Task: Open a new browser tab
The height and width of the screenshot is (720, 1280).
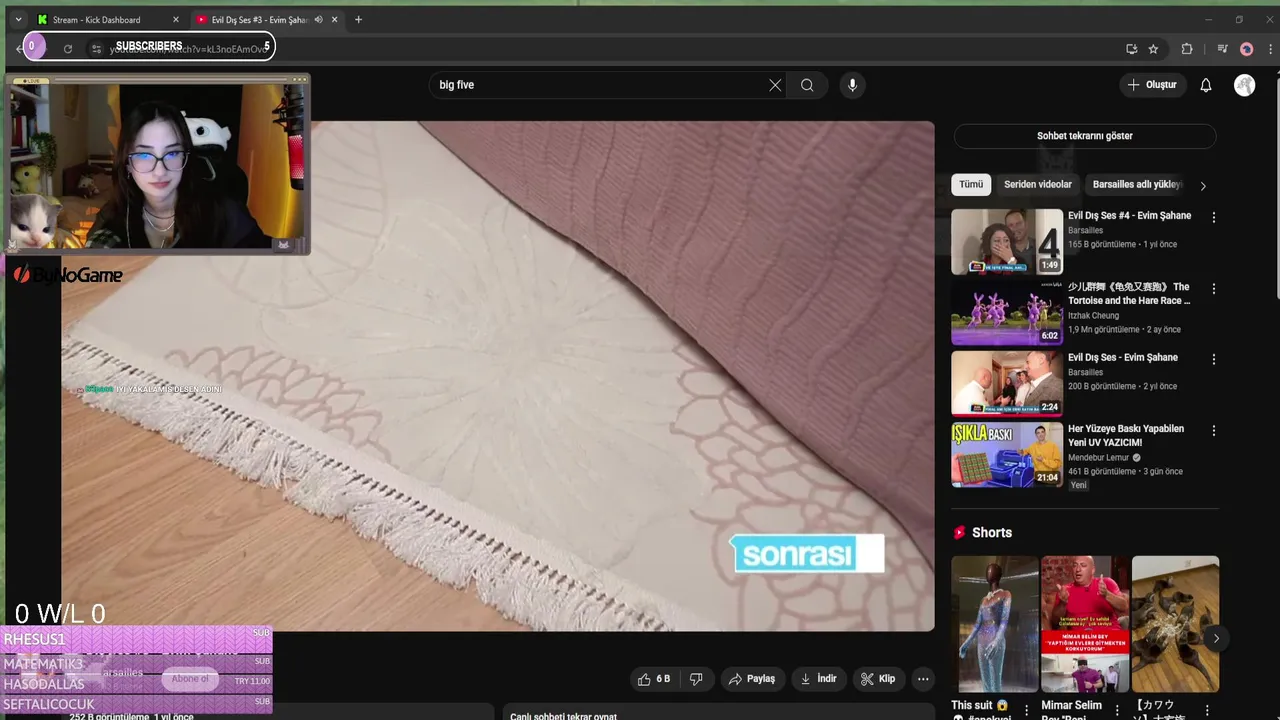Action: point(358,20)
